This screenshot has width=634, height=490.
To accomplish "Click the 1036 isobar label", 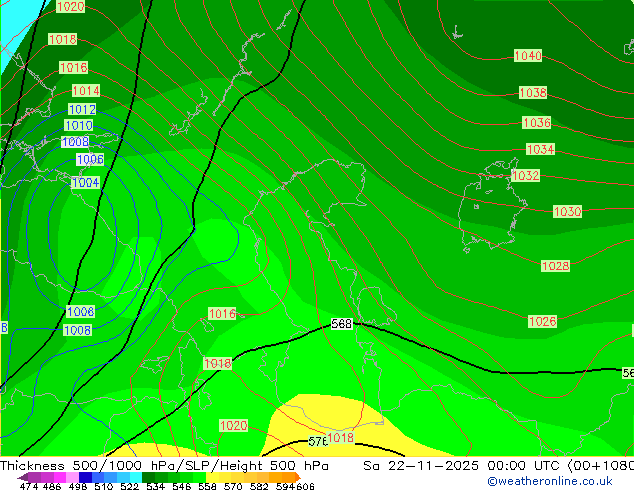I will click(537, 122).
